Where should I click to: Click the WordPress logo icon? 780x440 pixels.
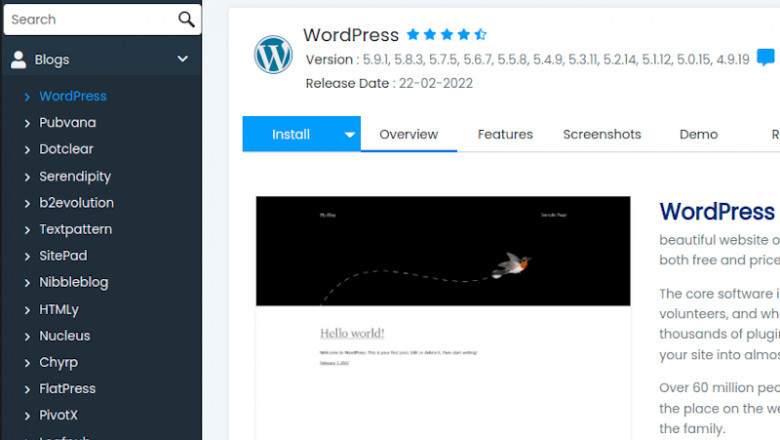click(x=273, y=55)
